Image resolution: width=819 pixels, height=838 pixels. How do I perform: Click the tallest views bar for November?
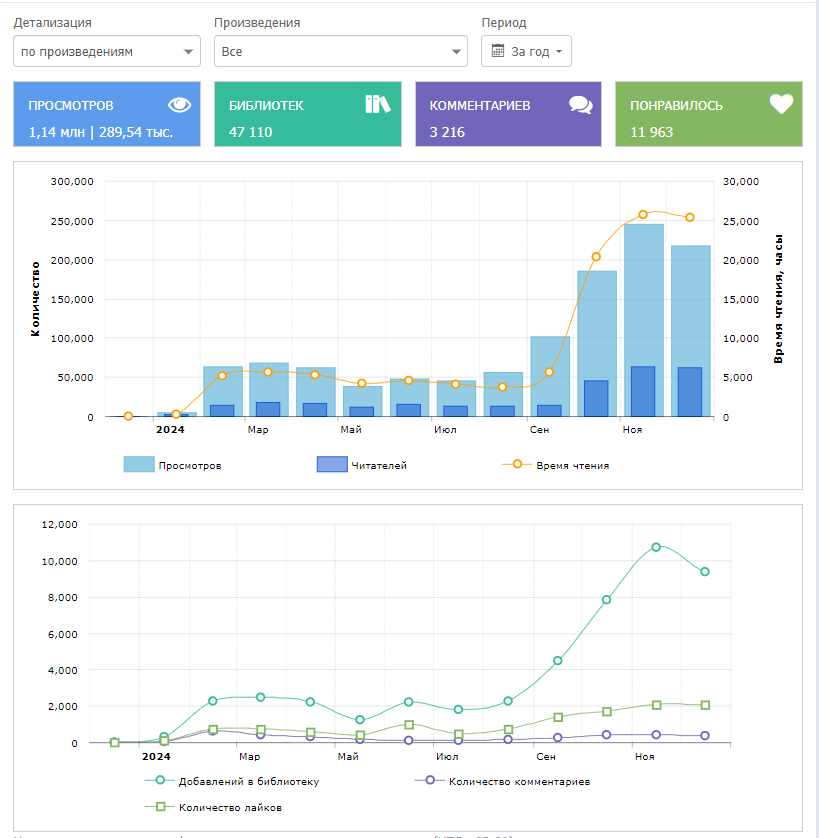(x=643, y=290)
